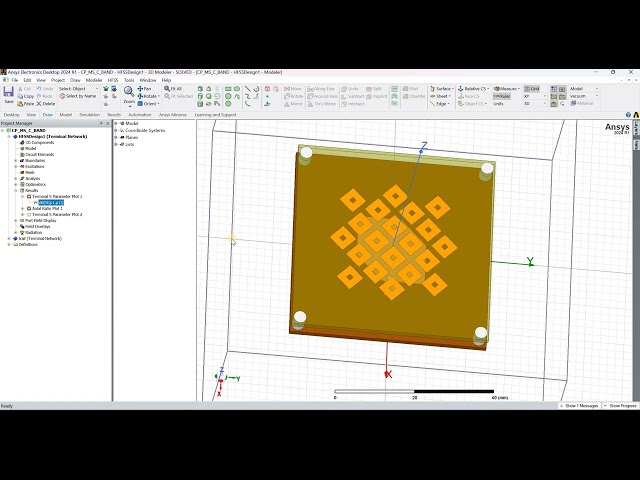Expand the Radiation tree node
The width and height of the screenshot is (640, 480).
(x=16, y=233)
